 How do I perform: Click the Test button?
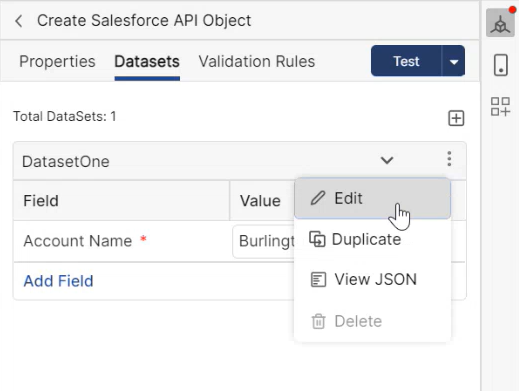406,61
